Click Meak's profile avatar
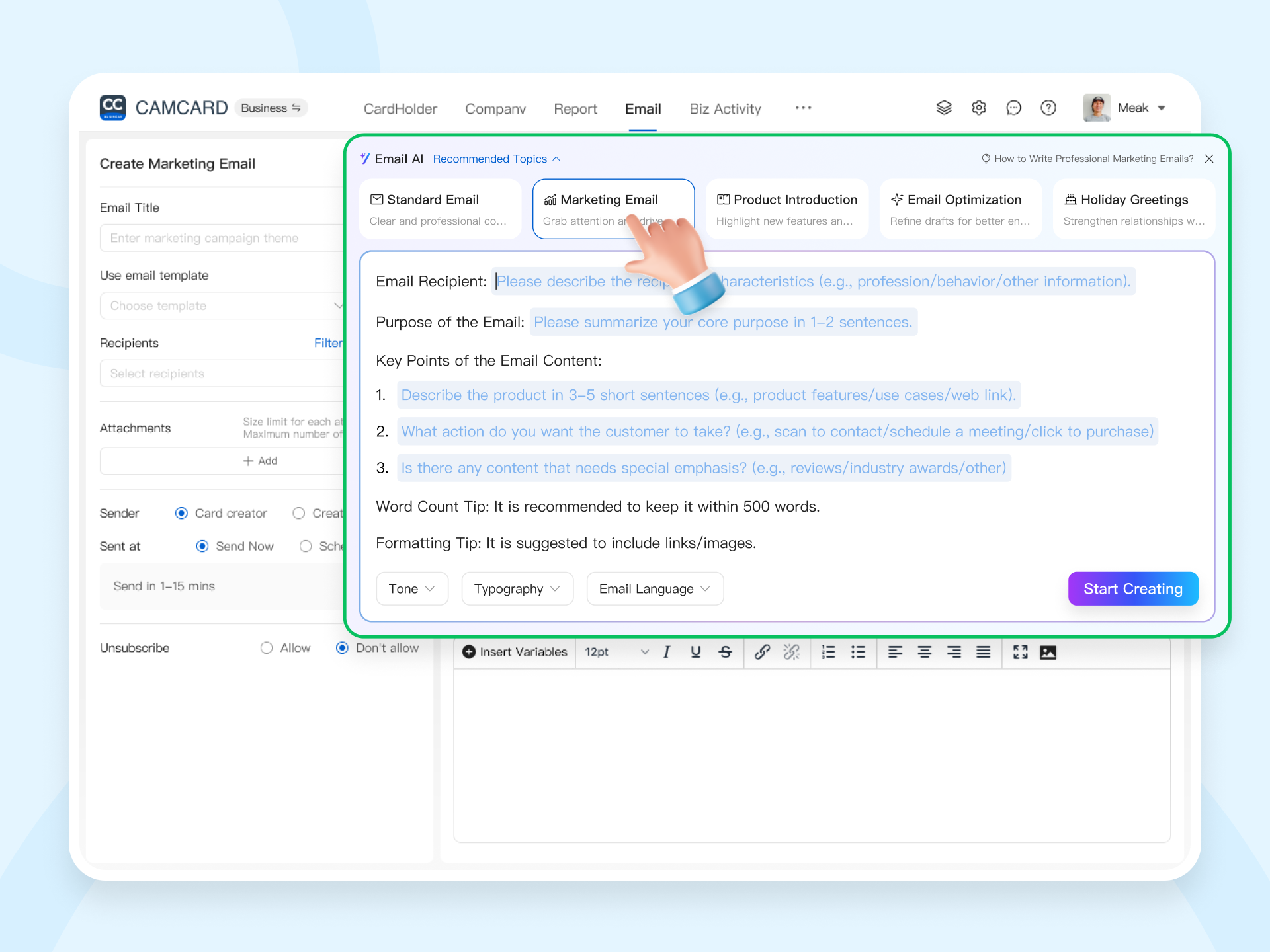The height and width of the screenshot is (952, 1270). click(1097, 108)
